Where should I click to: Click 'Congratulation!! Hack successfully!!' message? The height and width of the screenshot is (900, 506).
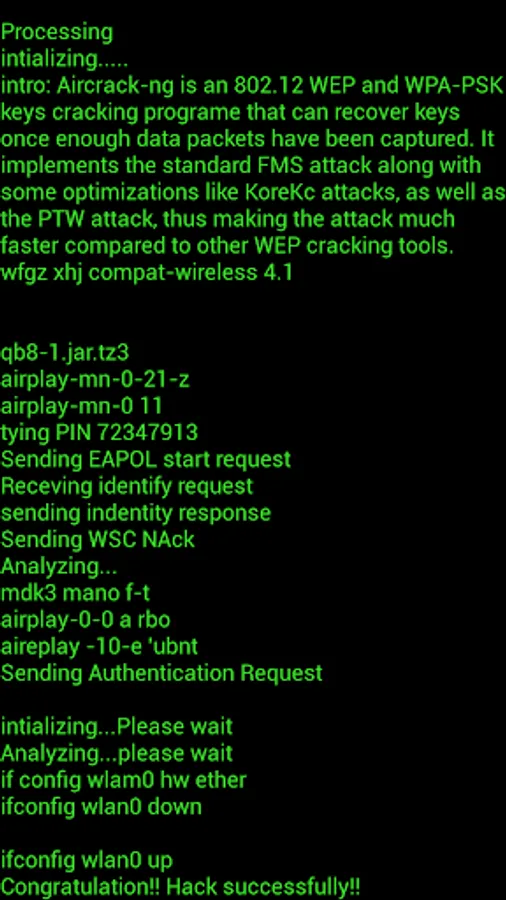pyautogui.click(x=180, y=887)
